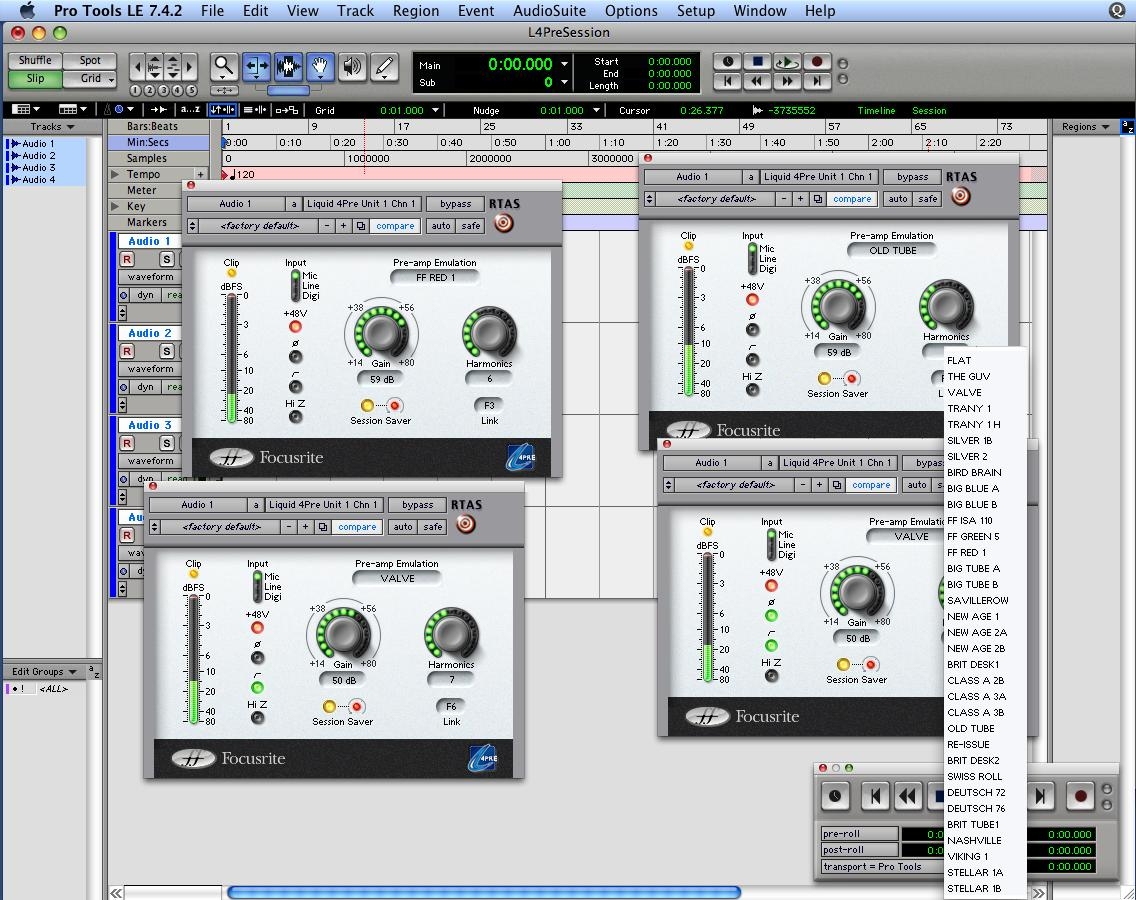Select the Selector waveform tool

pyautogui.click(x=288, y=67)
